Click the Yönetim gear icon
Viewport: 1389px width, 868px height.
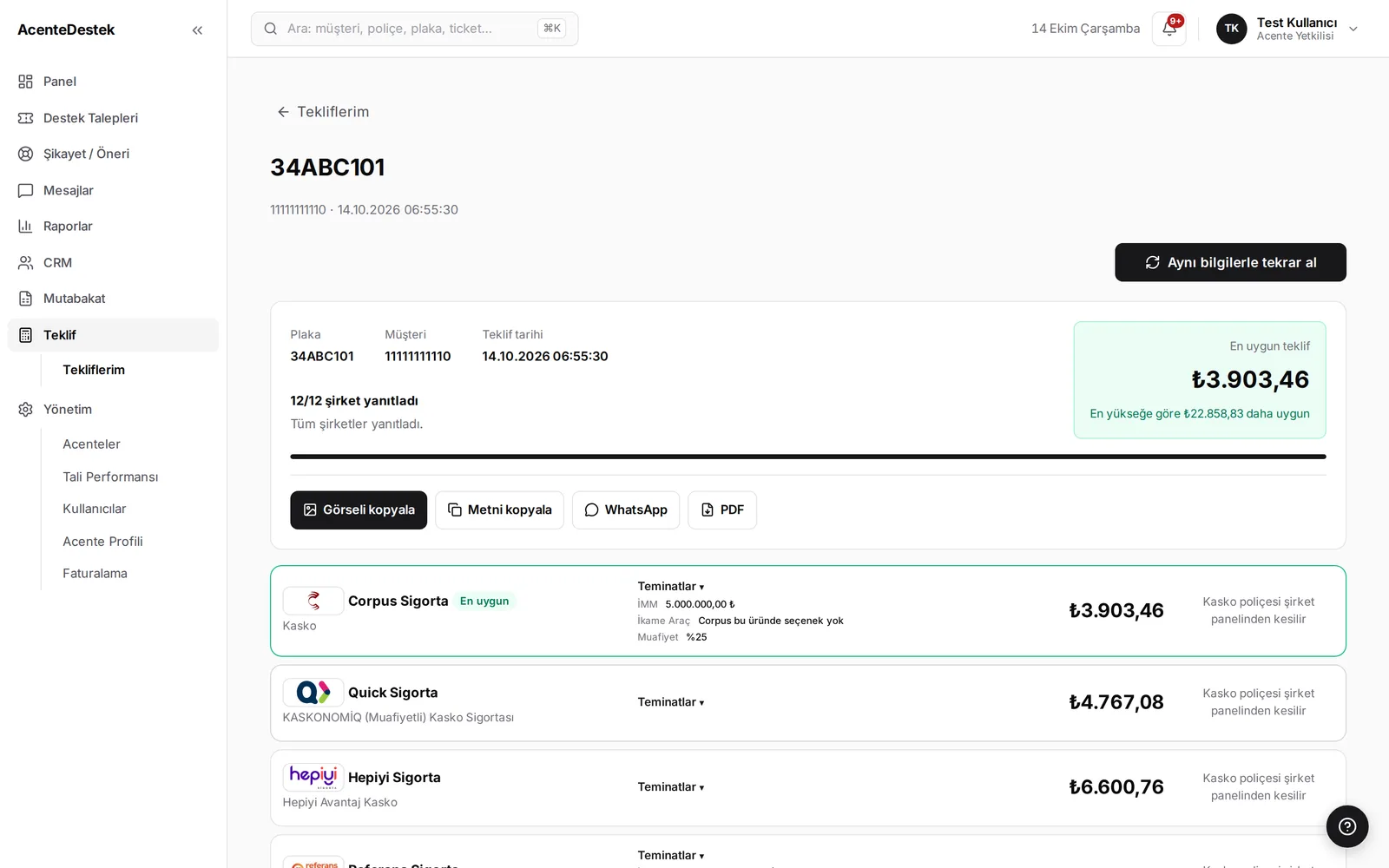(26, 409)
